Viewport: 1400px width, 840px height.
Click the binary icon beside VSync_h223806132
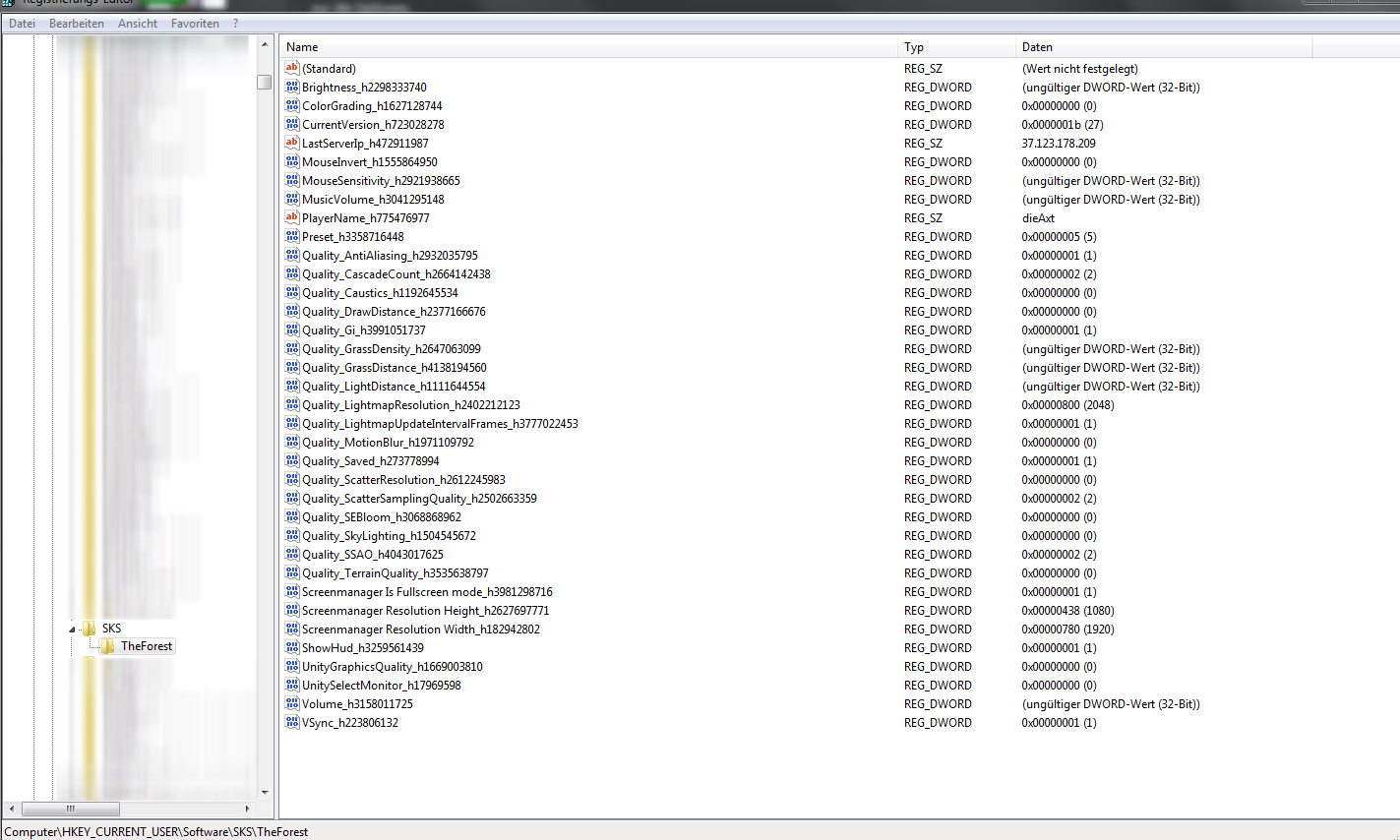[x=291, y=722]
